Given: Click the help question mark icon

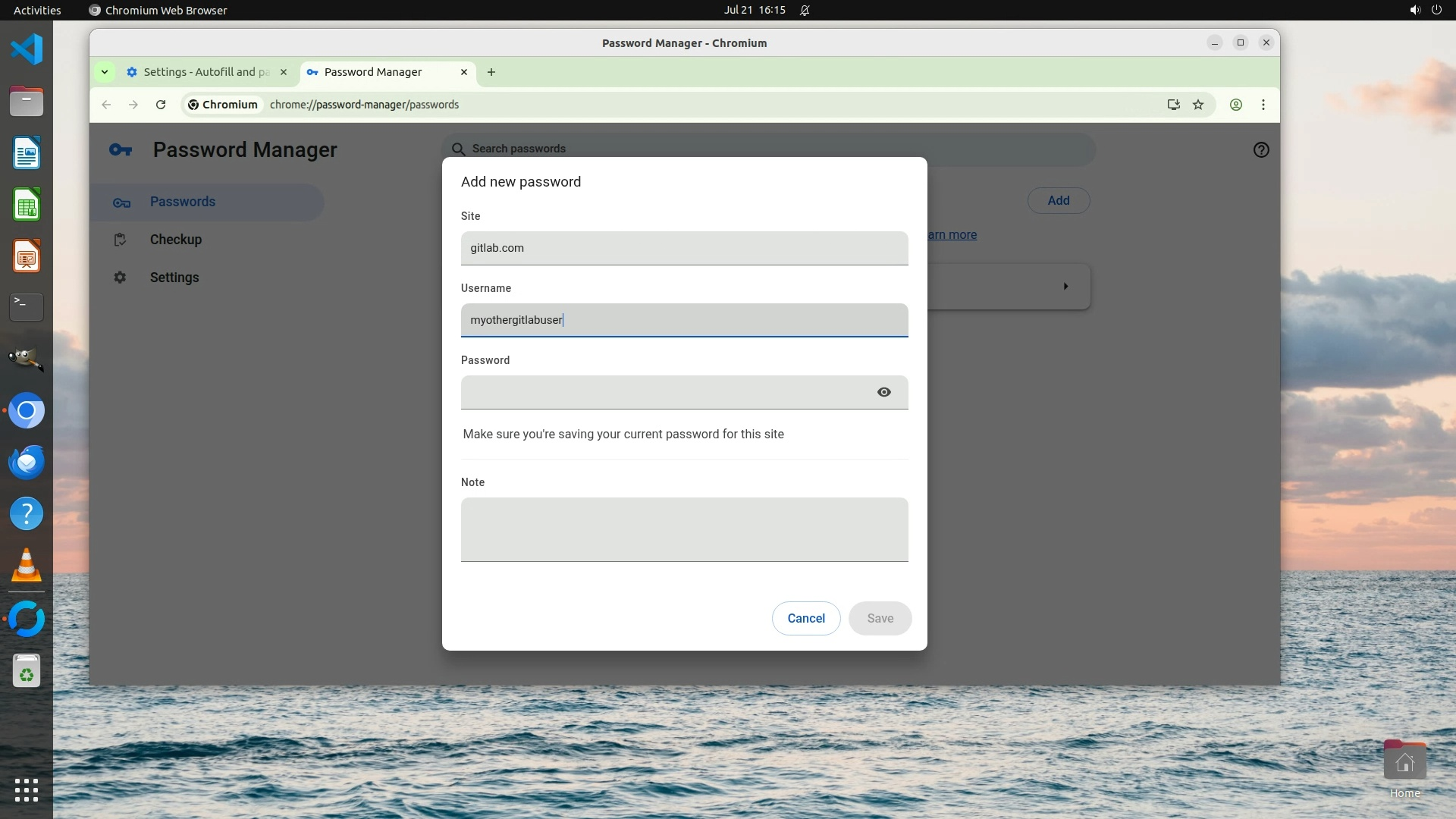Looking at the screenshot, I should pos(1260,150).
